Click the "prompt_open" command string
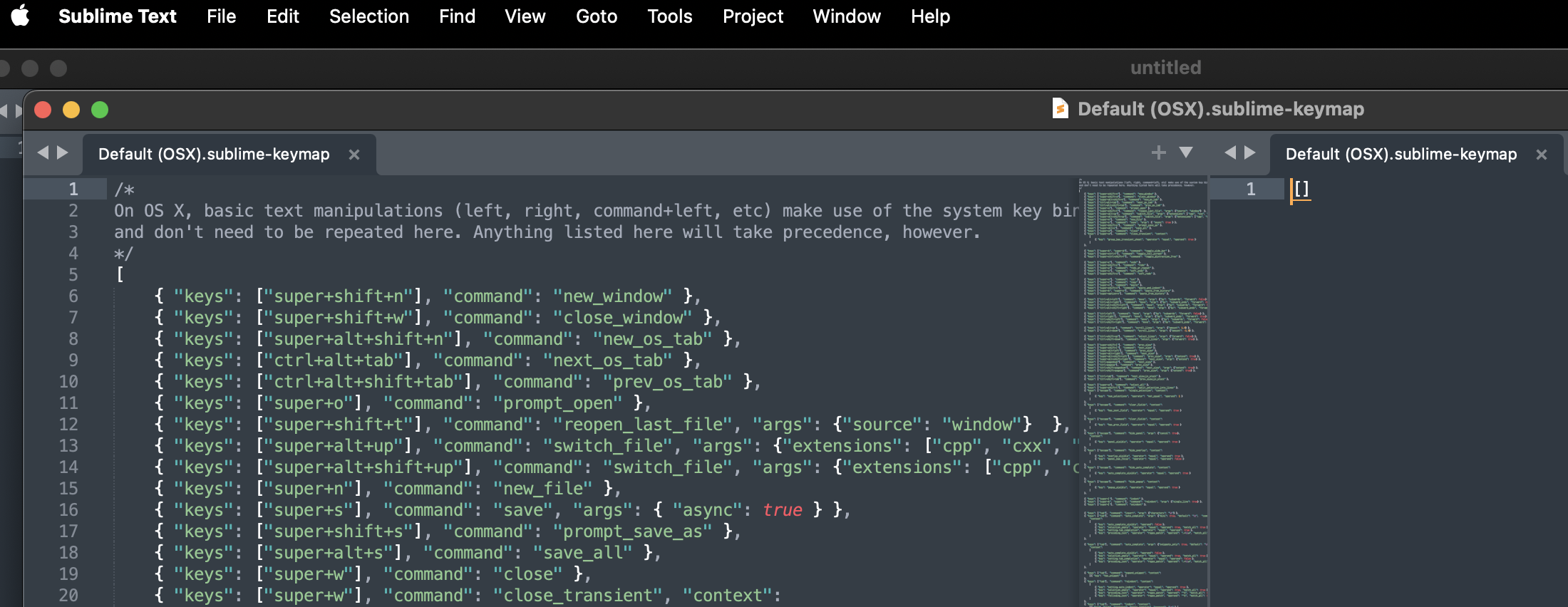The width and height of the screenshot is (1568, 607). click(x=558, y=403)
